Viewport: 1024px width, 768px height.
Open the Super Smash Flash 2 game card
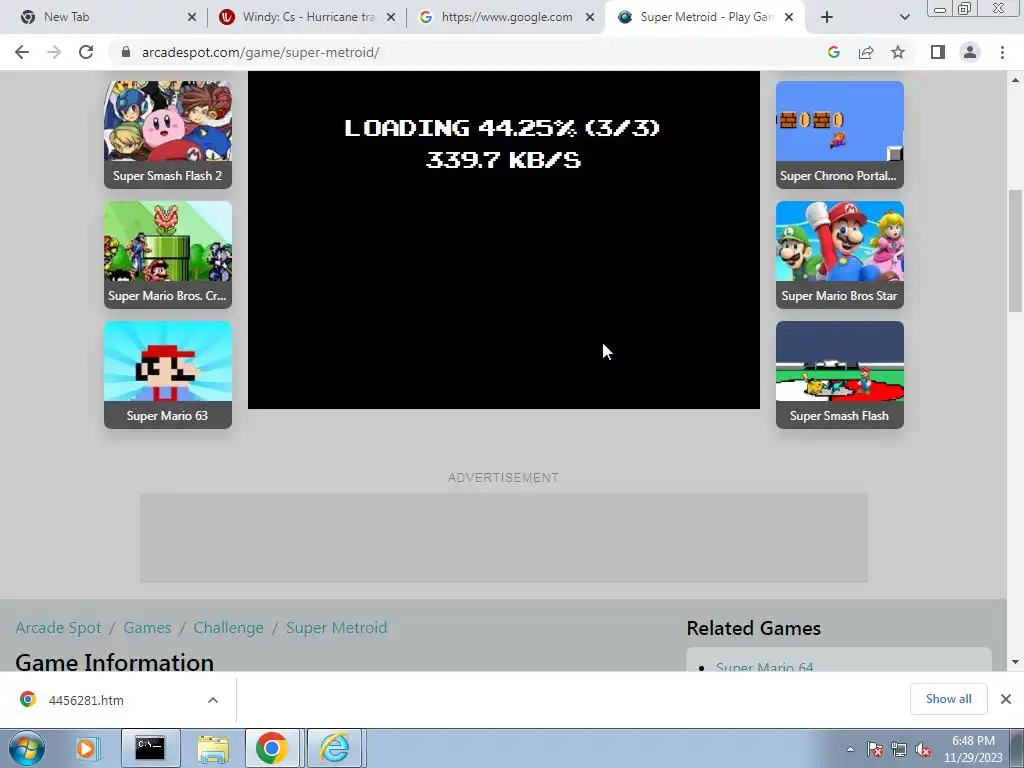click(168, 135)
